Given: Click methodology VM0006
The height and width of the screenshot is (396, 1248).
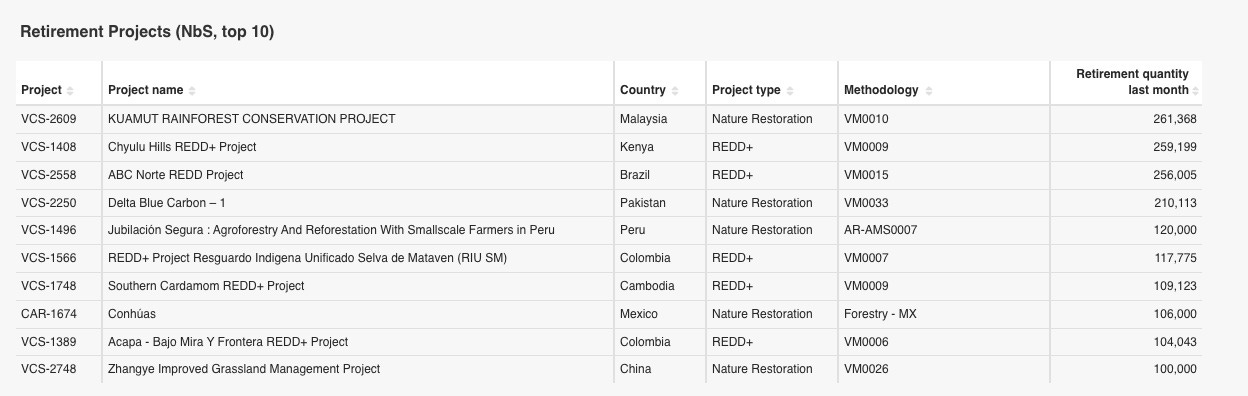Looking at the screenshot, I should pos(866,342).
